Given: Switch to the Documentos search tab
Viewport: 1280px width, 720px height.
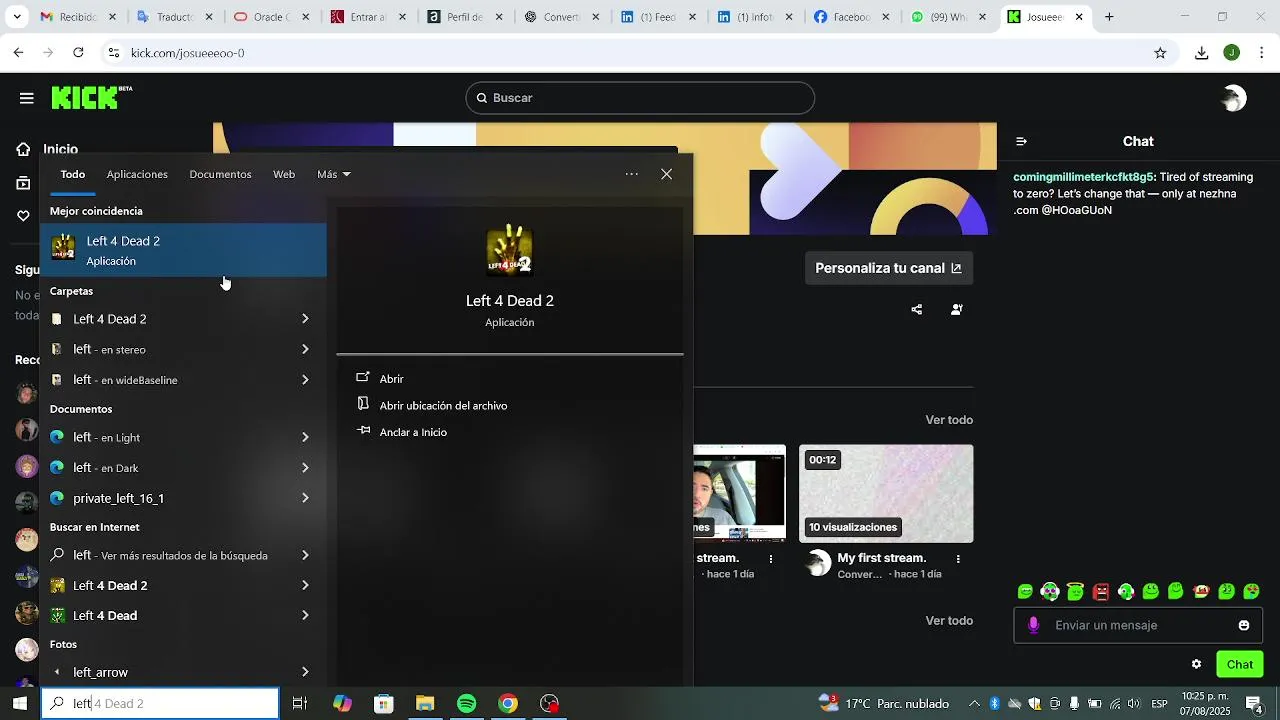Looking at the screenshot, I should (x=220, y=174).
